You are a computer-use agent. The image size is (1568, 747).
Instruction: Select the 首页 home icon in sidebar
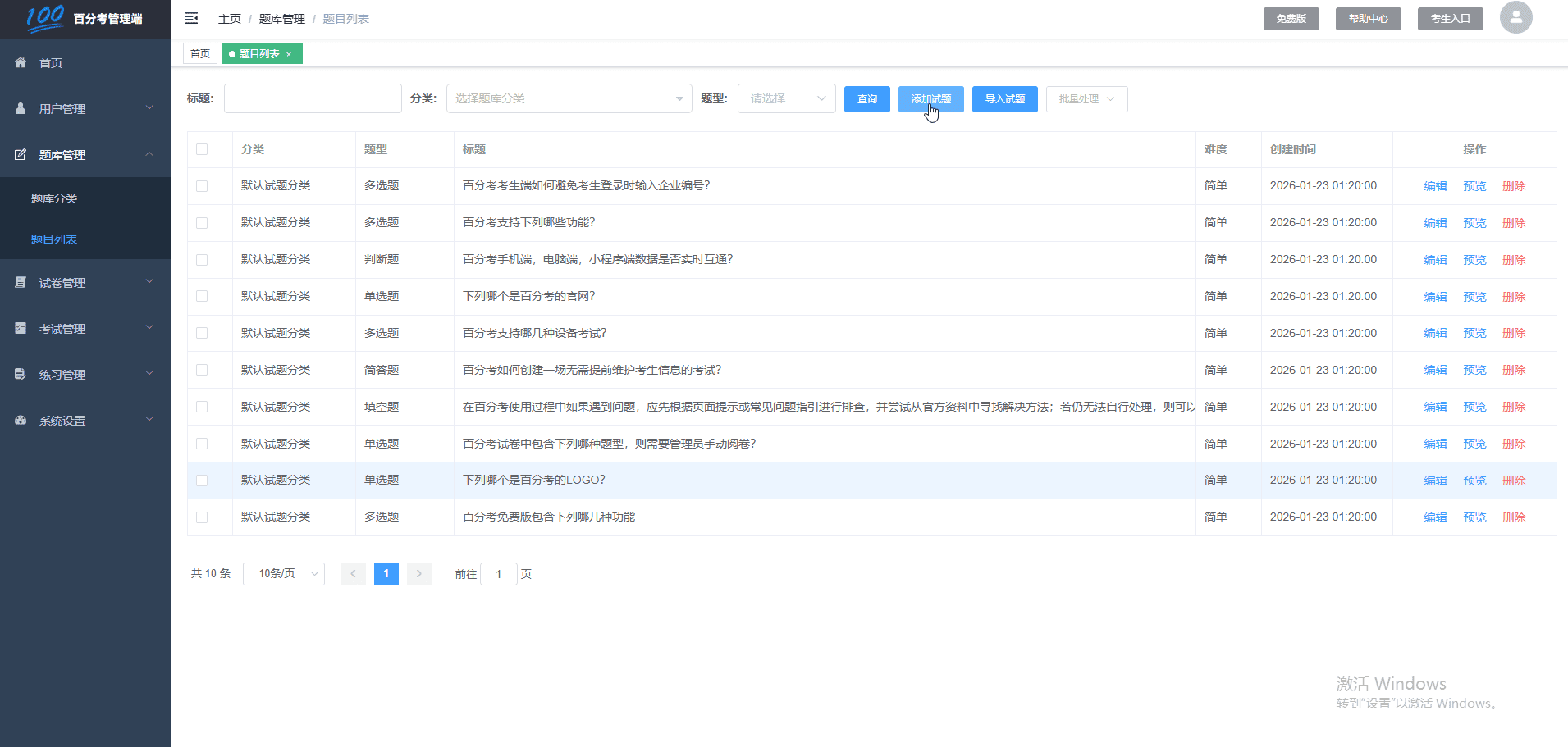(x=20, y=61)
